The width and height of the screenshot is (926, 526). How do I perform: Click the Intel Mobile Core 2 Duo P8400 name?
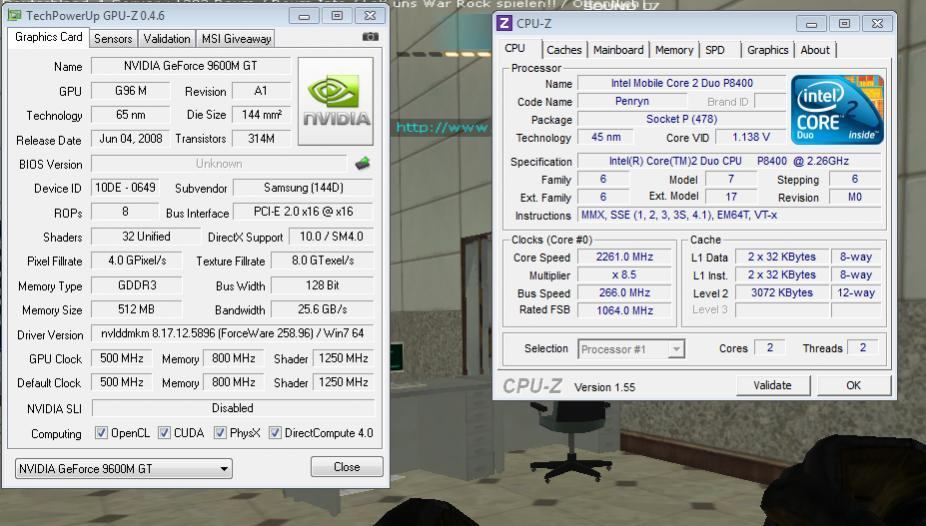click(682, 83)
